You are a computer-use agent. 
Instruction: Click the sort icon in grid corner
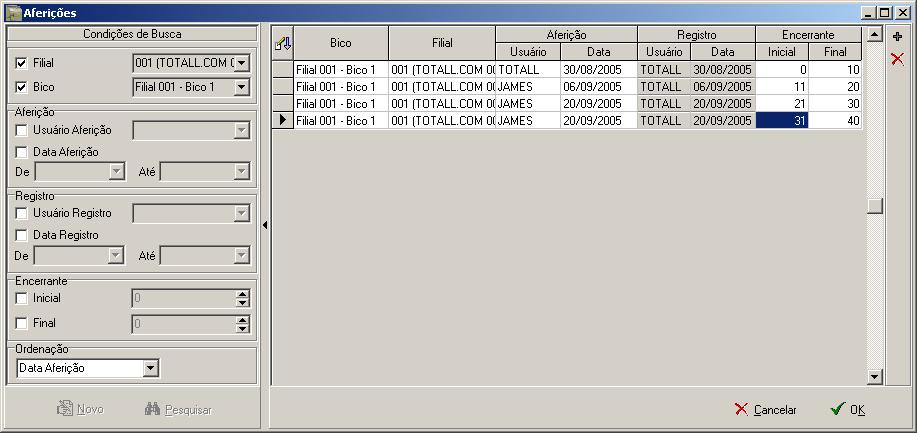(x=283, y=43)
